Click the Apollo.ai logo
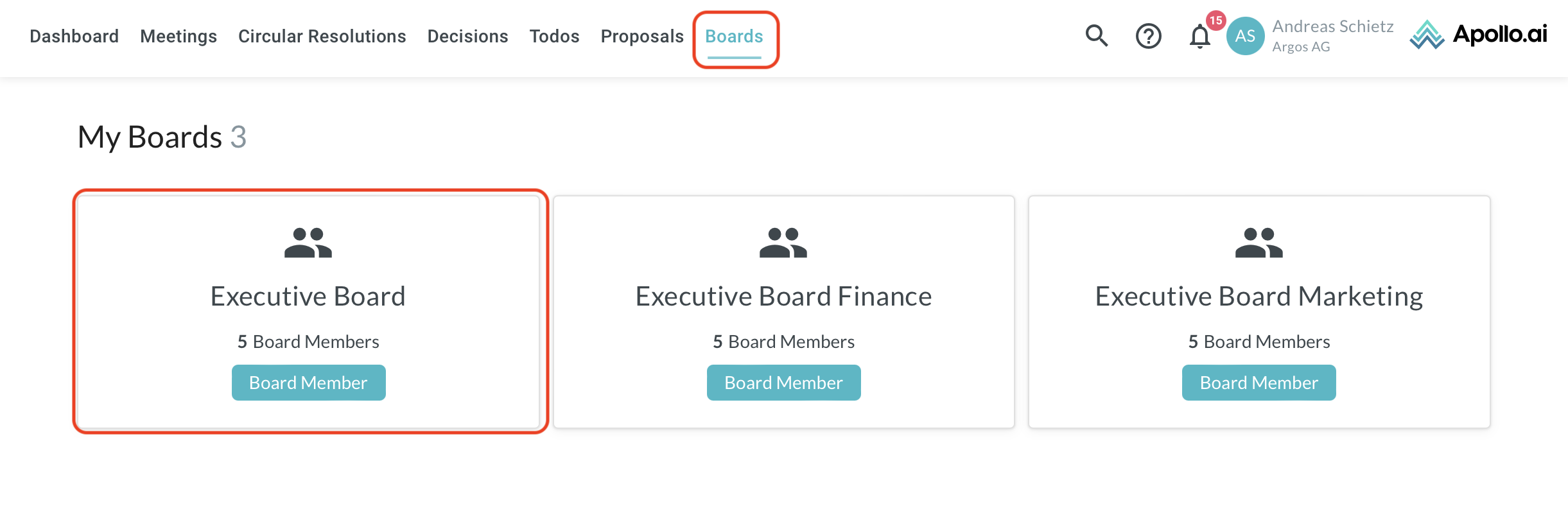This screenshot has height=529, width=1568. [1478, 35]
